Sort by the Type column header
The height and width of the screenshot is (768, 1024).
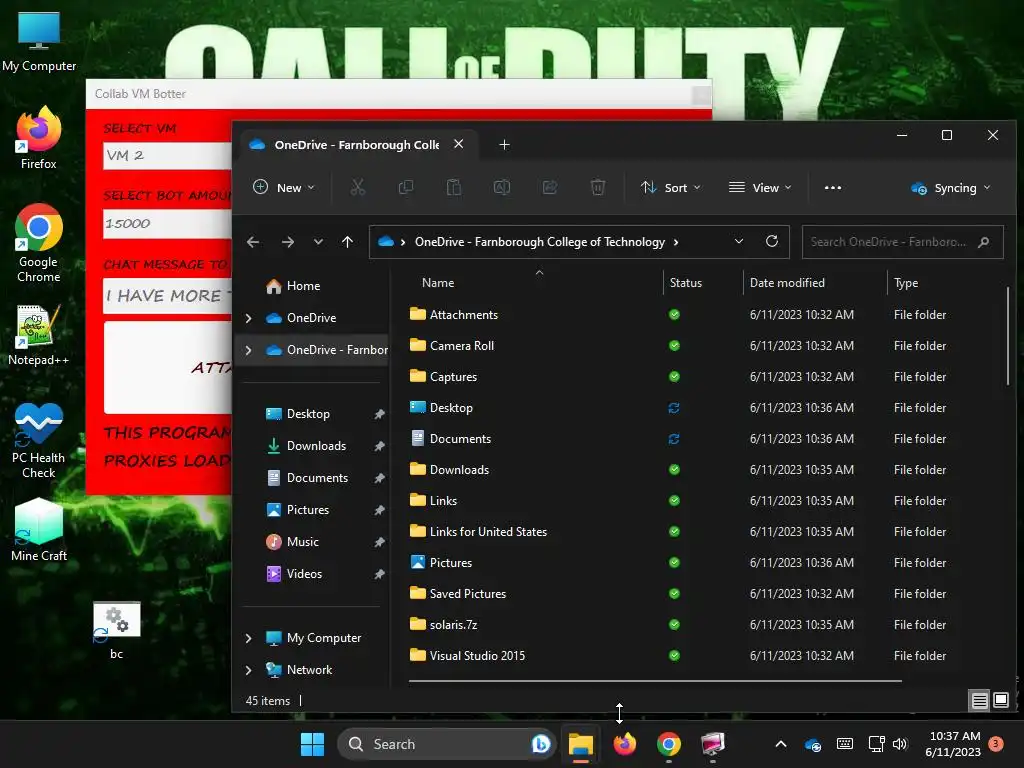(x=906, y=283)
